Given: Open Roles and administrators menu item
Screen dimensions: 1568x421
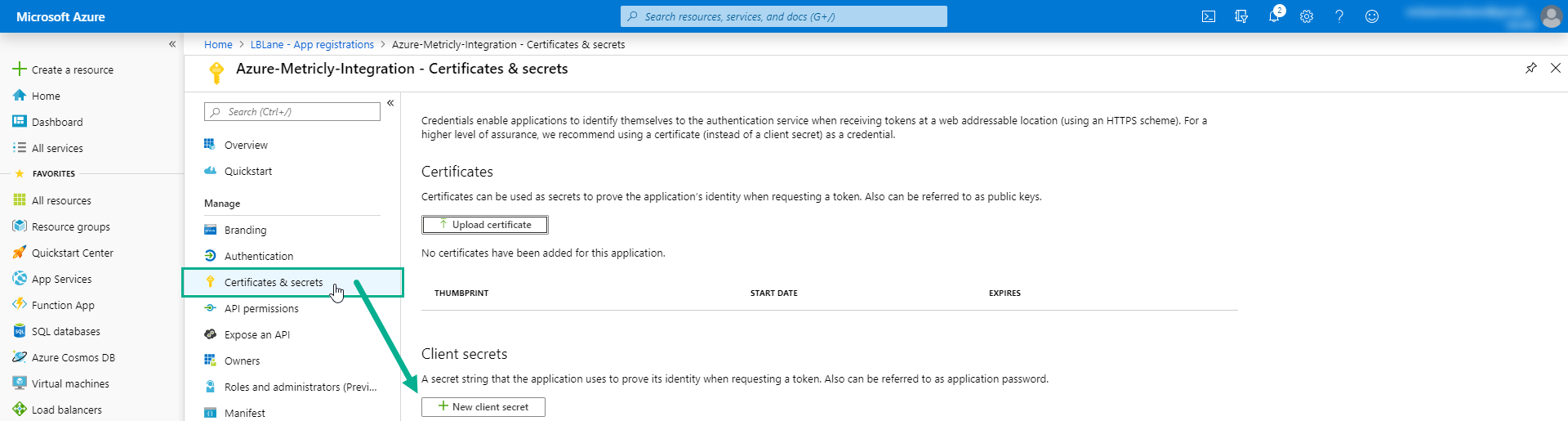Looking at the screenshot, I should (x=301, y=387).
